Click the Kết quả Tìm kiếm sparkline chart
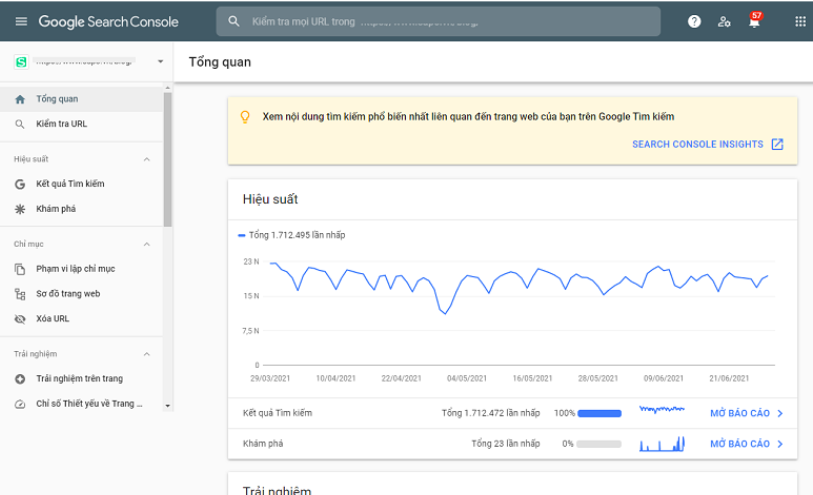The height and width of the screenshot is (495, 813). pyautogui.click(x=662, y=410)
